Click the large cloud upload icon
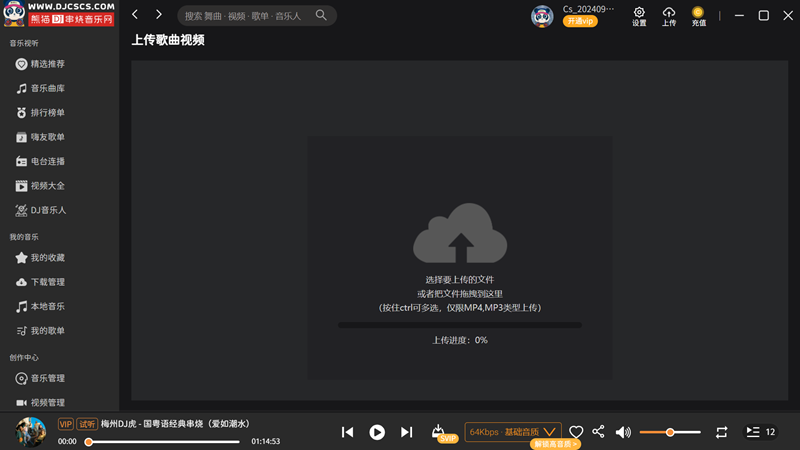800x450 pixels. 460,233
